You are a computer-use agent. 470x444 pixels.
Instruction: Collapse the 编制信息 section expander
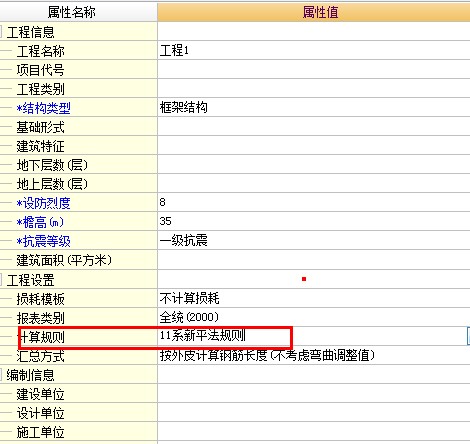[1, 375]
